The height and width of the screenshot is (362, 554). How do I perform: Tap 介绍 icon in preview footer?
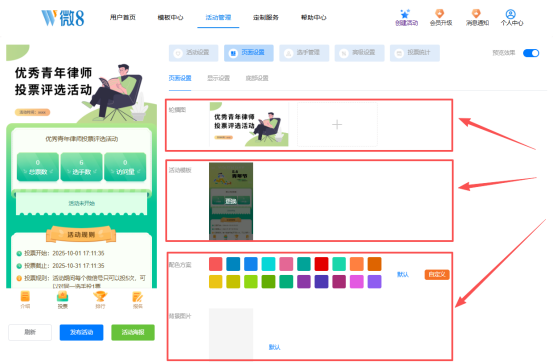tap(25, 296)
